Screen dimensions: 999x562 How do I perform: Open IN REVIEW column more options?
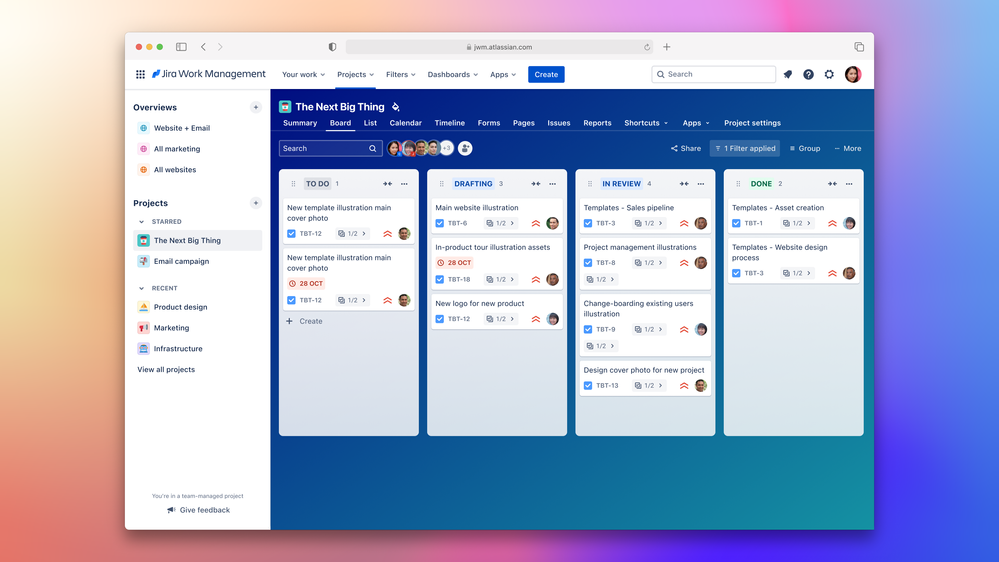[x=701, y=184]
